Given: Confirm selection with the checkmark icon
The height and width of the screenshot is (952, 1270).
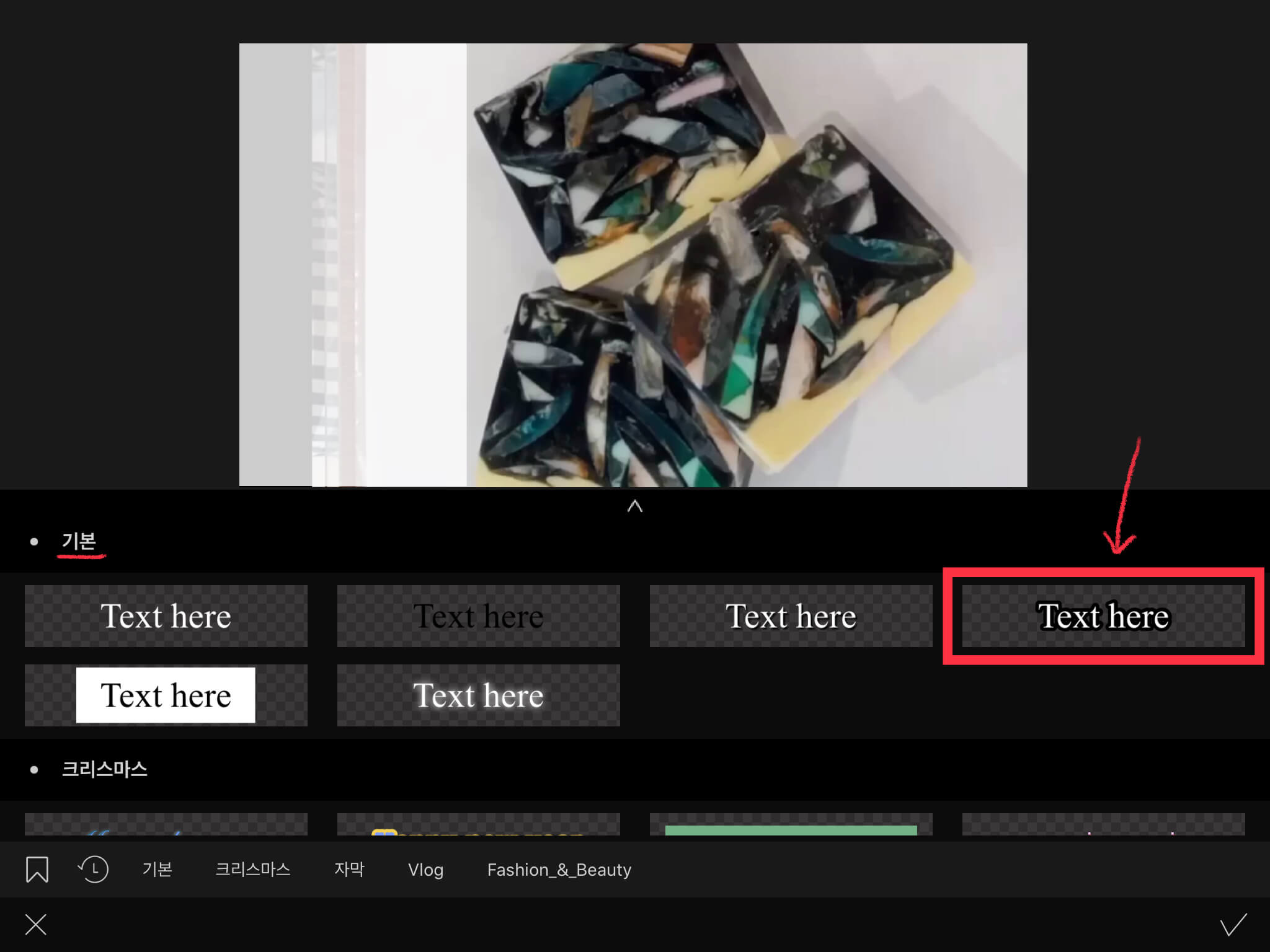Looking at the screenshot, I should (1233, 925).
